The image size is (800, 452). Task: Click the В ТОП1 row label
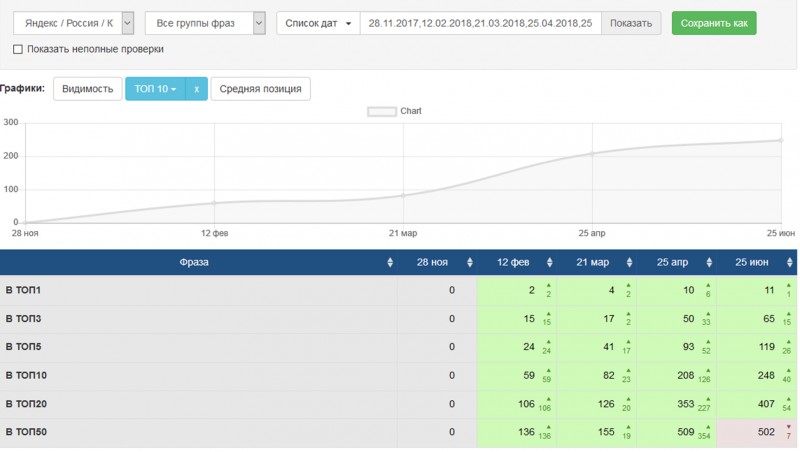(23, 290)
